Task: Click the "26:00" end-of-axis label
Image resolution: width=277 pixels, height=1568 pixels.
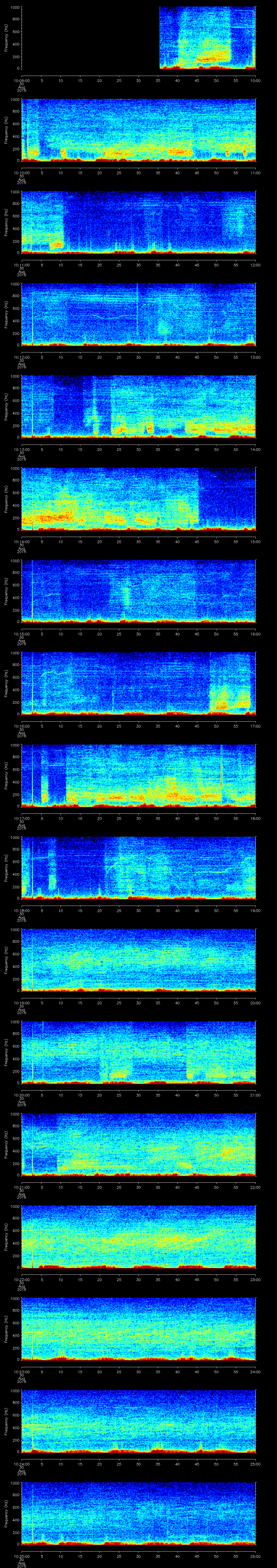Action: pos(256,1556)
